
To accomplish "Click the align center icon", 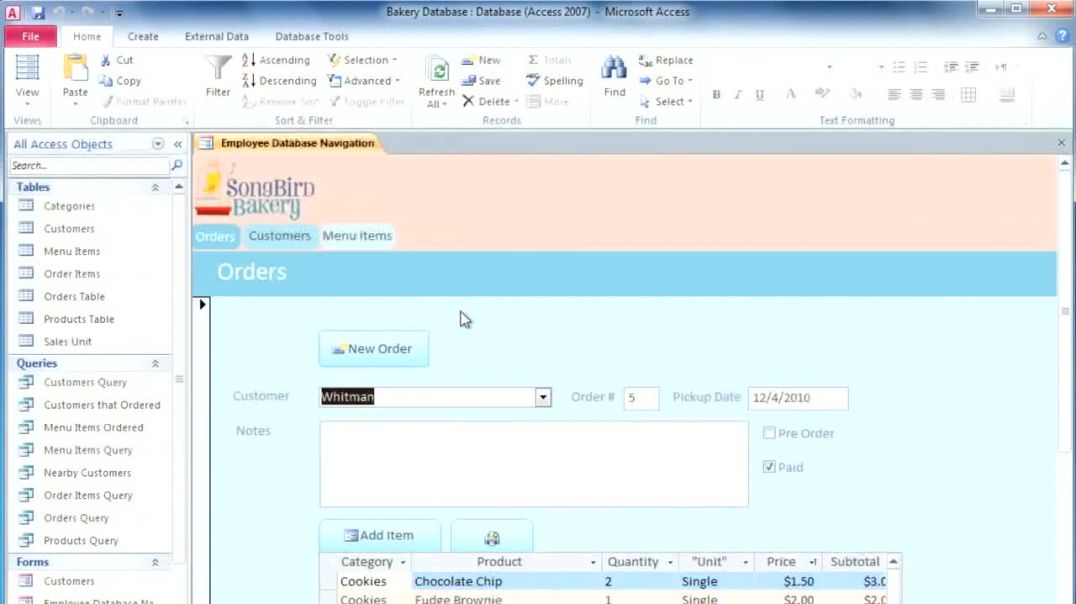I will point(916,95).
